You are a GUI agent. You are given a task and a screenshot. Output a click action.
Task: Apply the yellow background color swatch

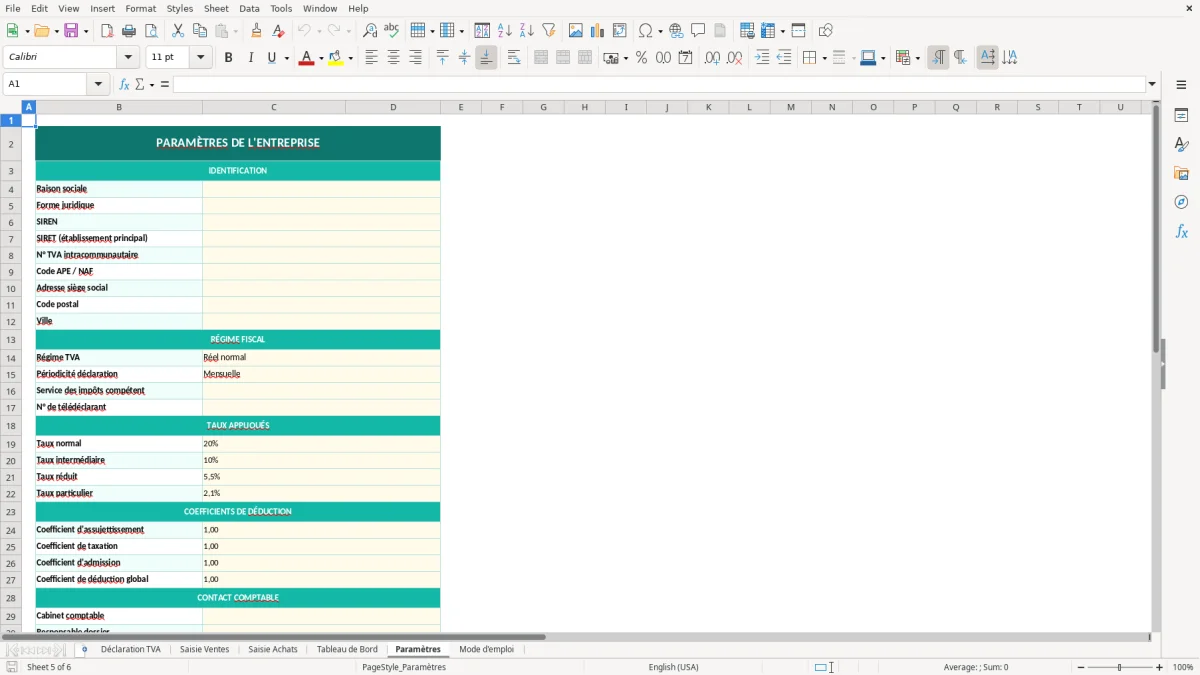[x=336, y=58]
